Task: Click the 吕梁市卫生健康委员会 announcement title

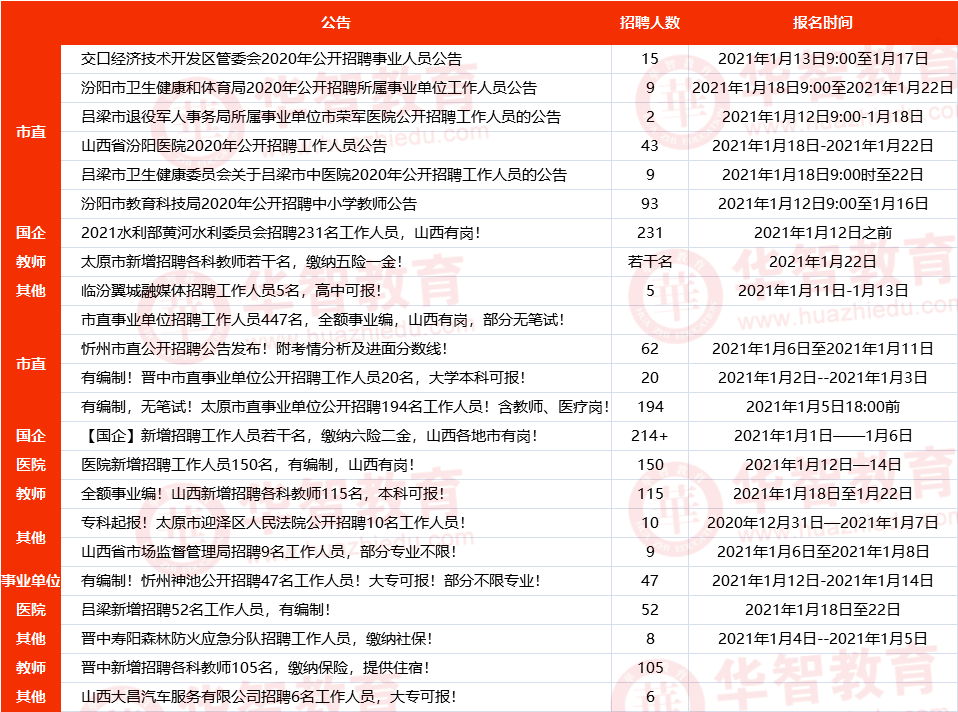Action: tap(324, 175)
